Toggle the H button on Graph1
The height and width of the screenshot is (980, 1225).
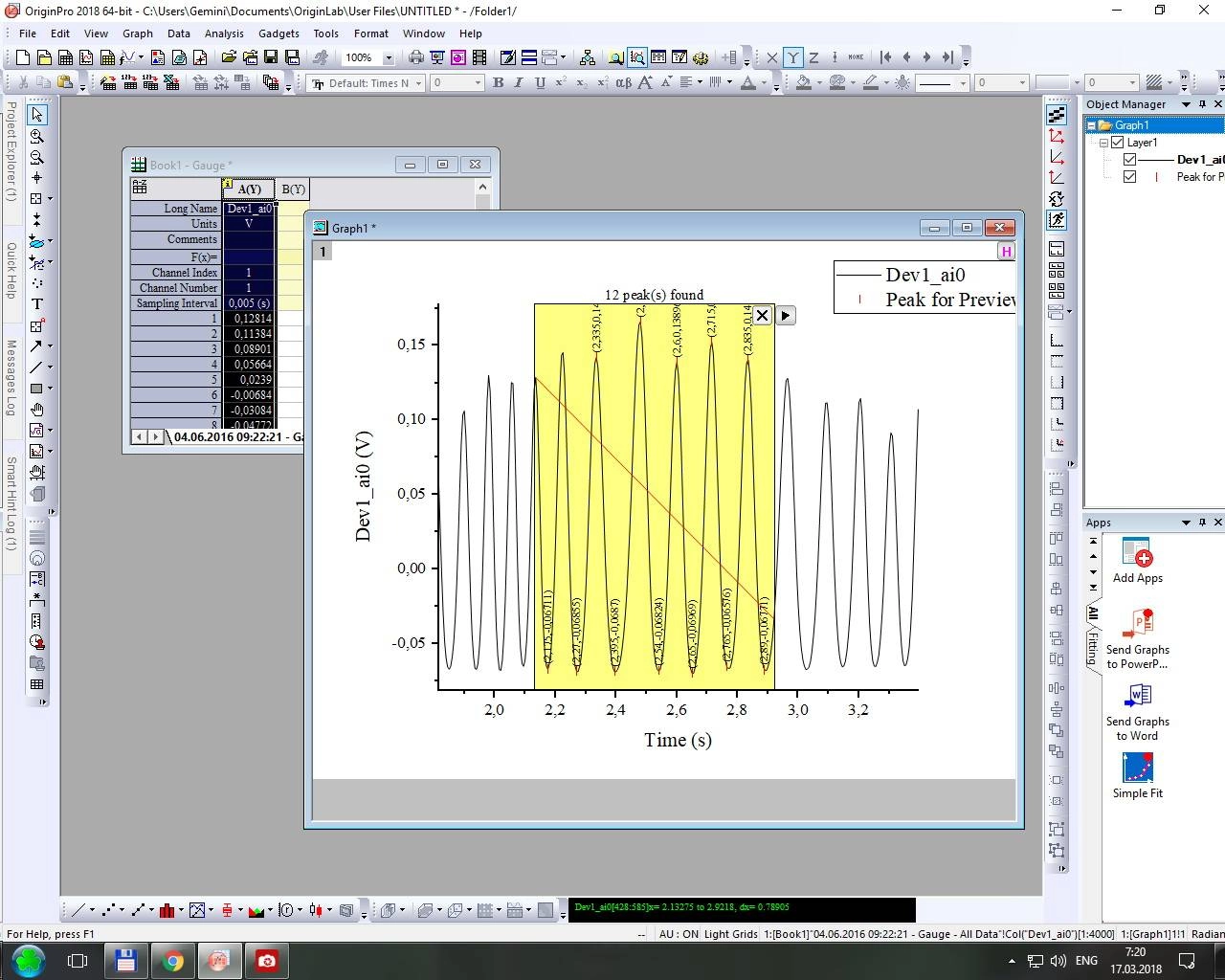1006,252
